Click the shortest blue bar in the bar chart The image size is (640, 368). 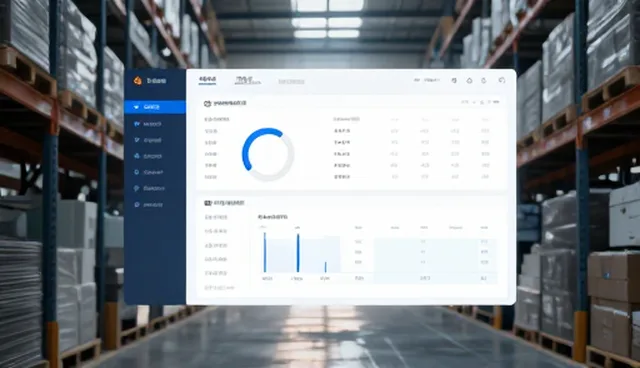click(x=325, y=267)
